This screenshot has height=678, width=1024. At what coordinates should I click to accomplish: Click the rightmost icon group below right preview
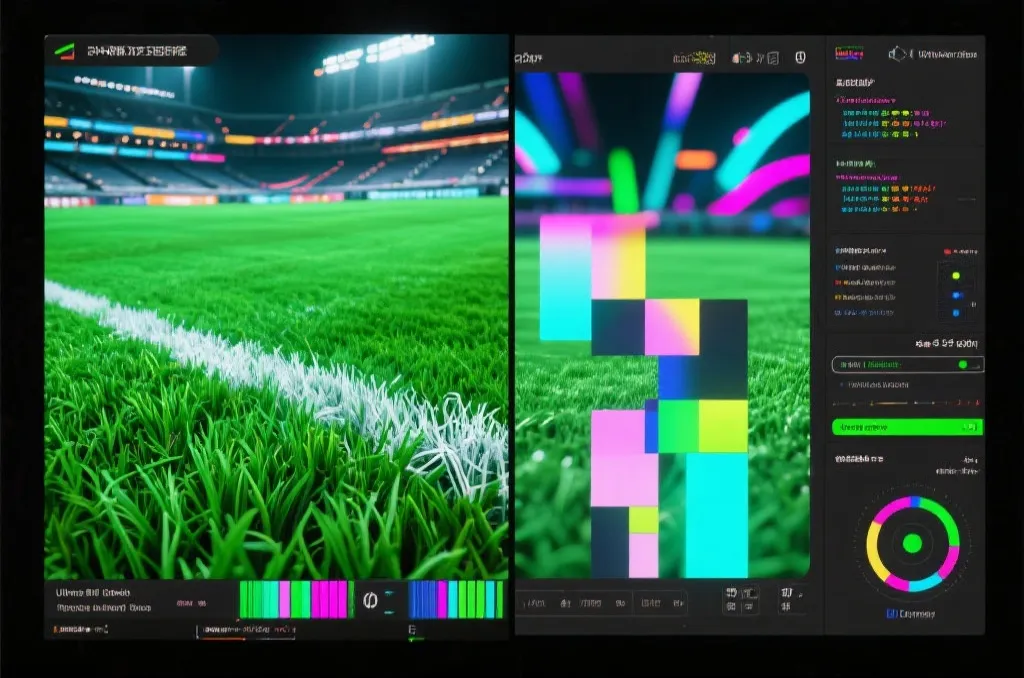pos(791,599)
